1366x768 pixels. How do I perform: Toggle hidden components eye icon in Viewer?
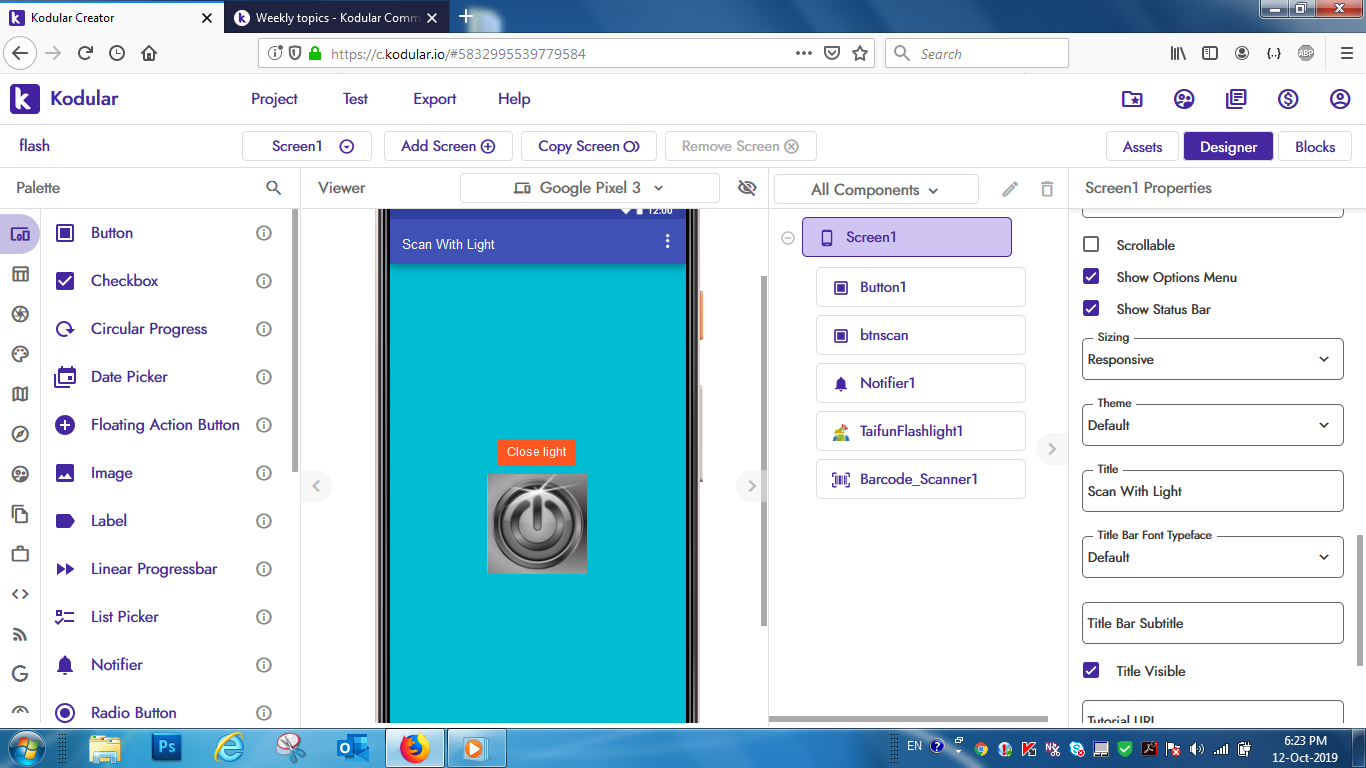tap(746, 188)
